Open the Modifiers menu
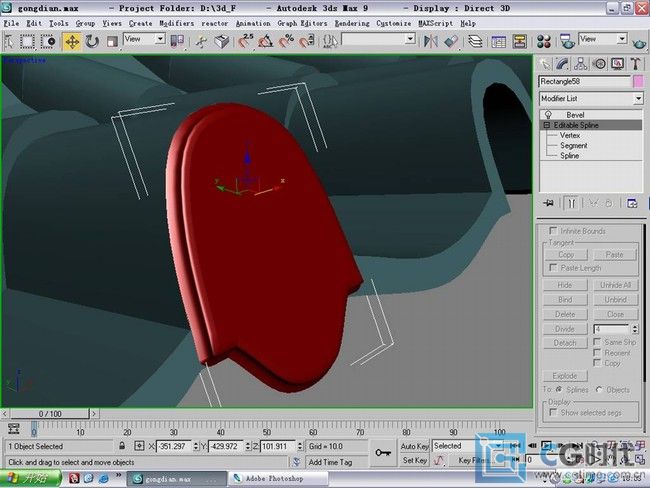Viewport: 650px width, 488px height. (x=177, y=24)
